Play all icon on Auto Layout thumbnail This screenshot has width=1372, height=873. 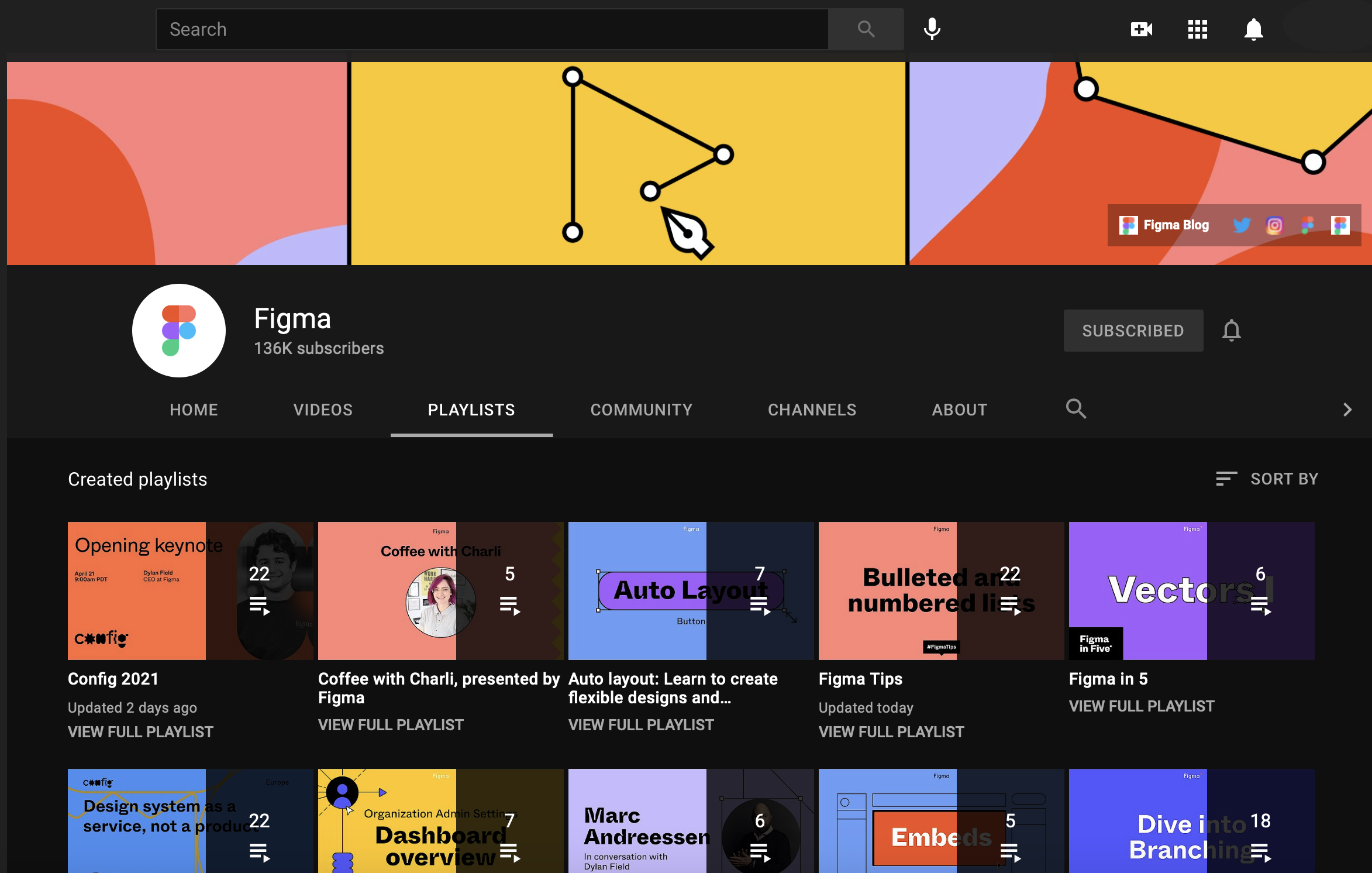760,606
